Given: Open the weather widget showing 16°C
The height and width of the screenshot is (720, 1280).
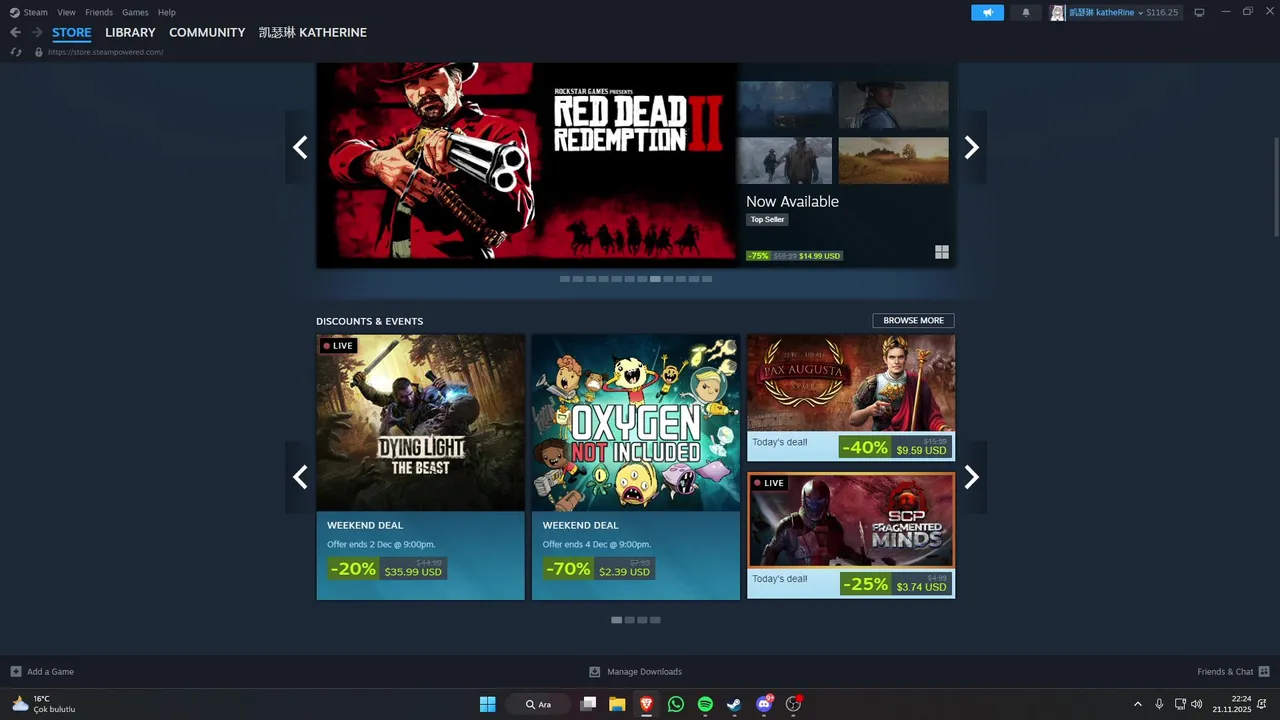Looking at the screenshot, I should [x=43, y=704].
